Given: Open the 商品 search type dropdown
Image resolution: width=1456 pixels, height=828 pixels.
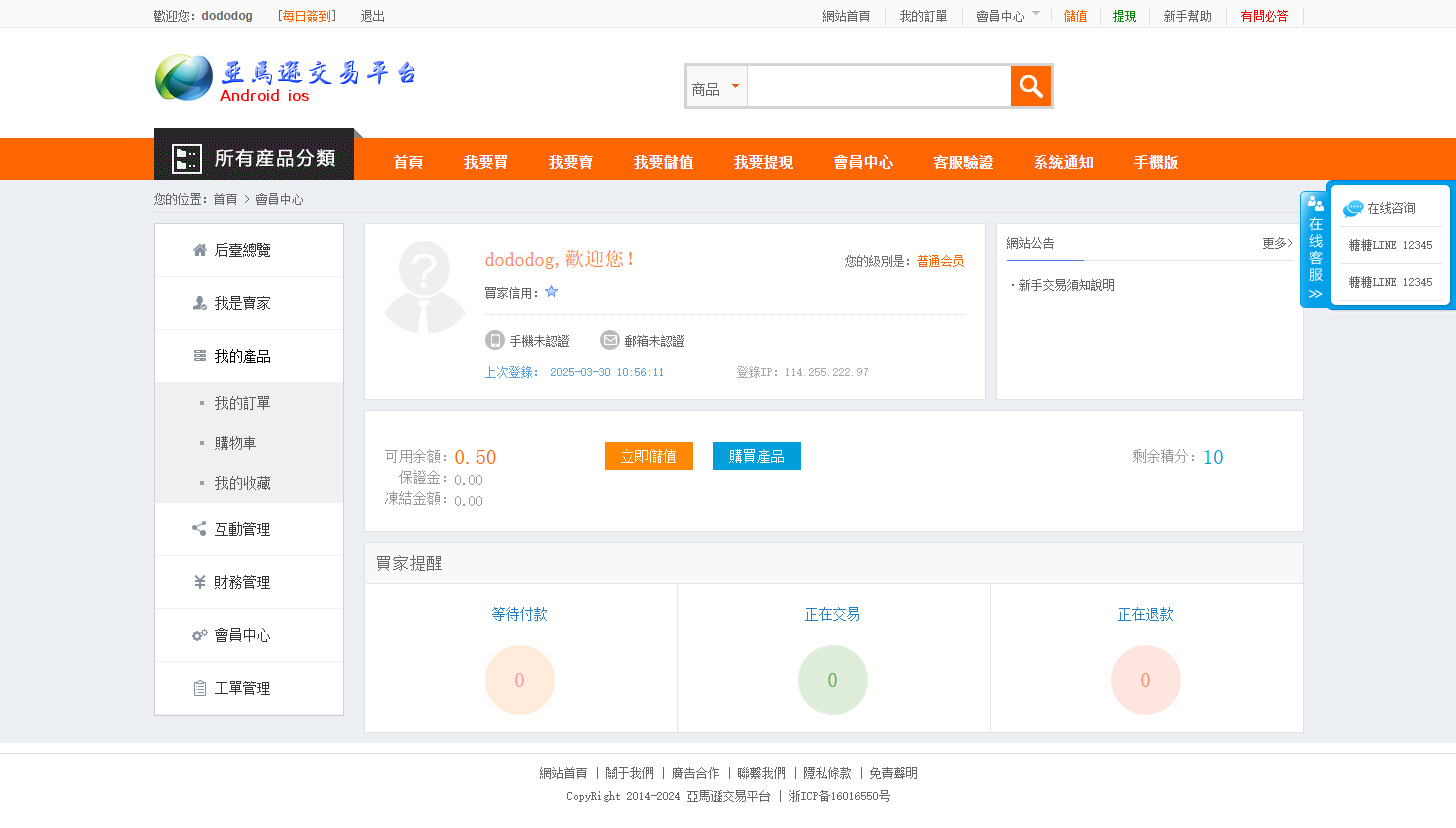Looking at the screenshot, I should pyautogui.click(x=716, y=88).
